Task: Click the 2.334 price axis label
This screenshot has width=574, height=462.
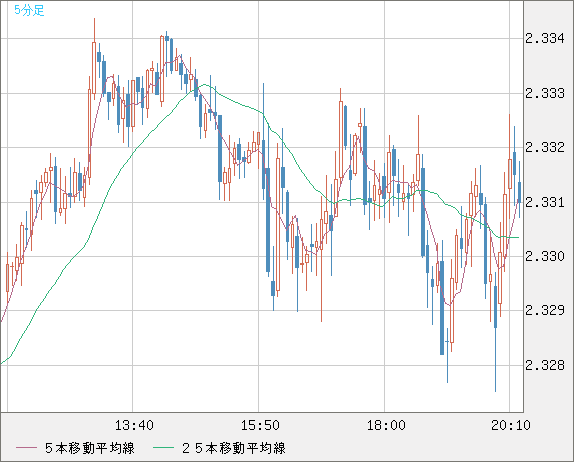Action: tap(545, 38)
